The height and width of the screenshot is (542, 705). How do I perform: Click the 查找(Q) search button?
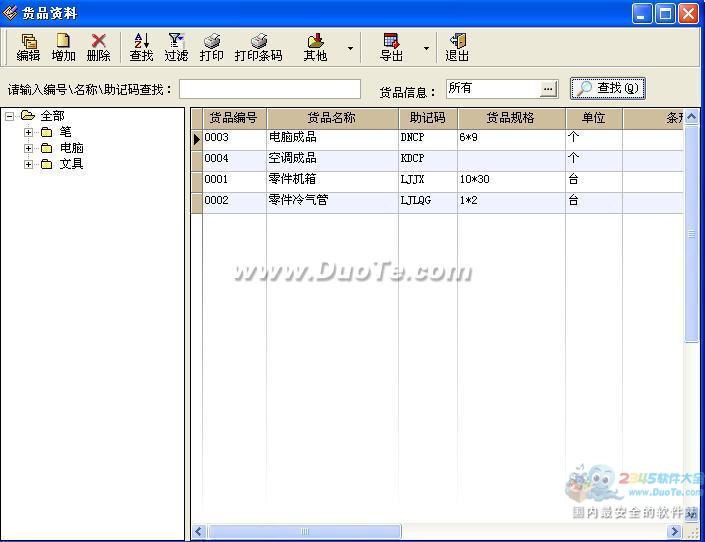(608, 88)
